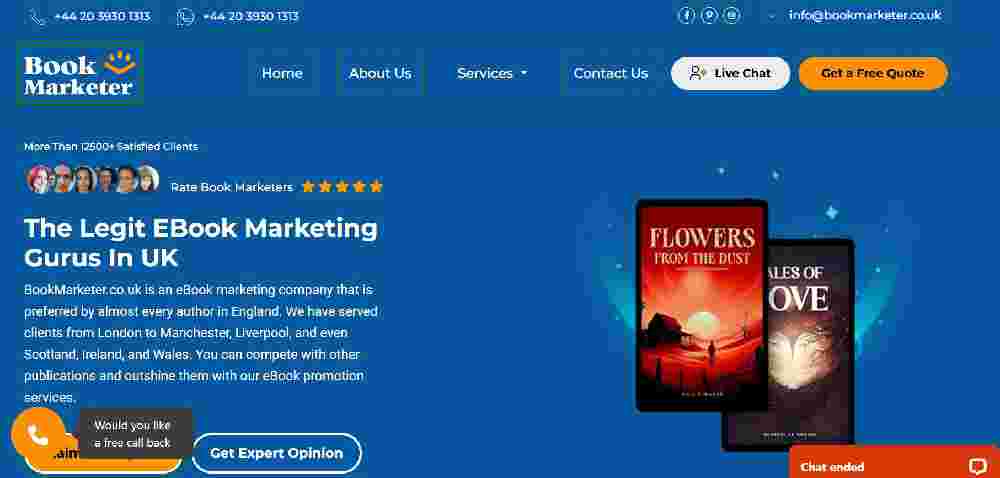Screen dimensions: 1000x478
Task: Click info@bookmarketer.co.uk email link
Action: pyautogui.click(x=865, y=15)
